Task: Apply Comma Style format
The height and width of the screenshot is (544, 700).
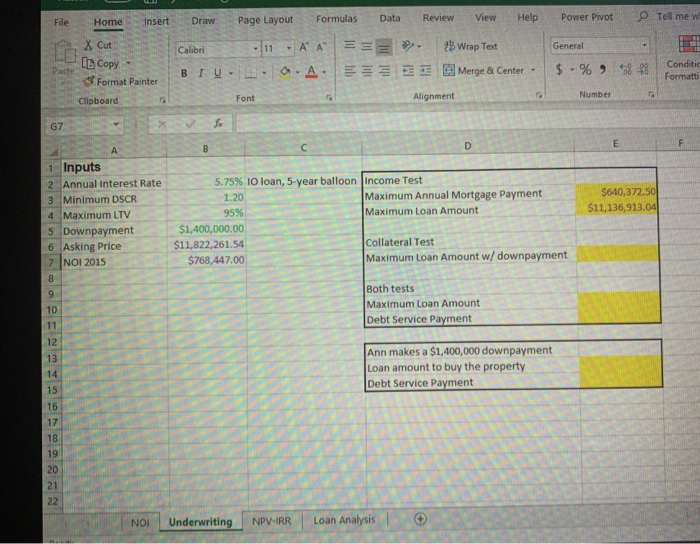Action: click(x=603, y=69)
